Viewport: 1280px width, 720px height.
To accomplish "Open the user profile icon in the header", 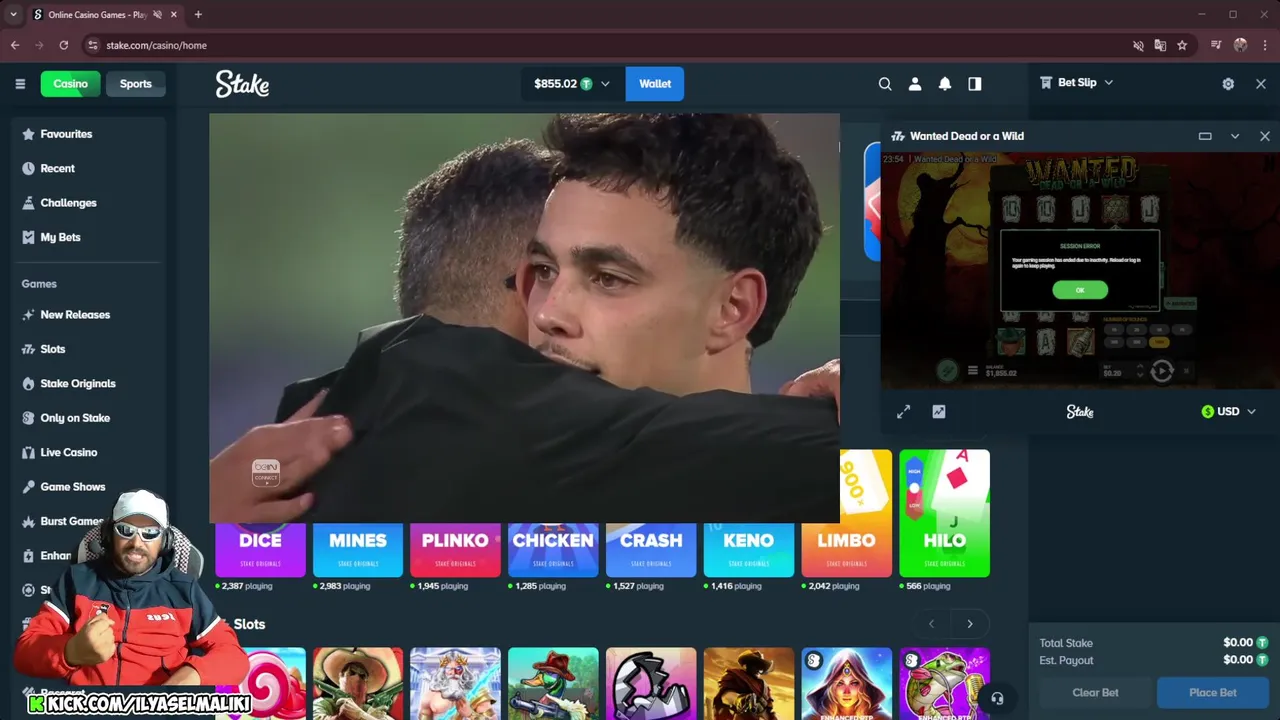I will 915,84.
